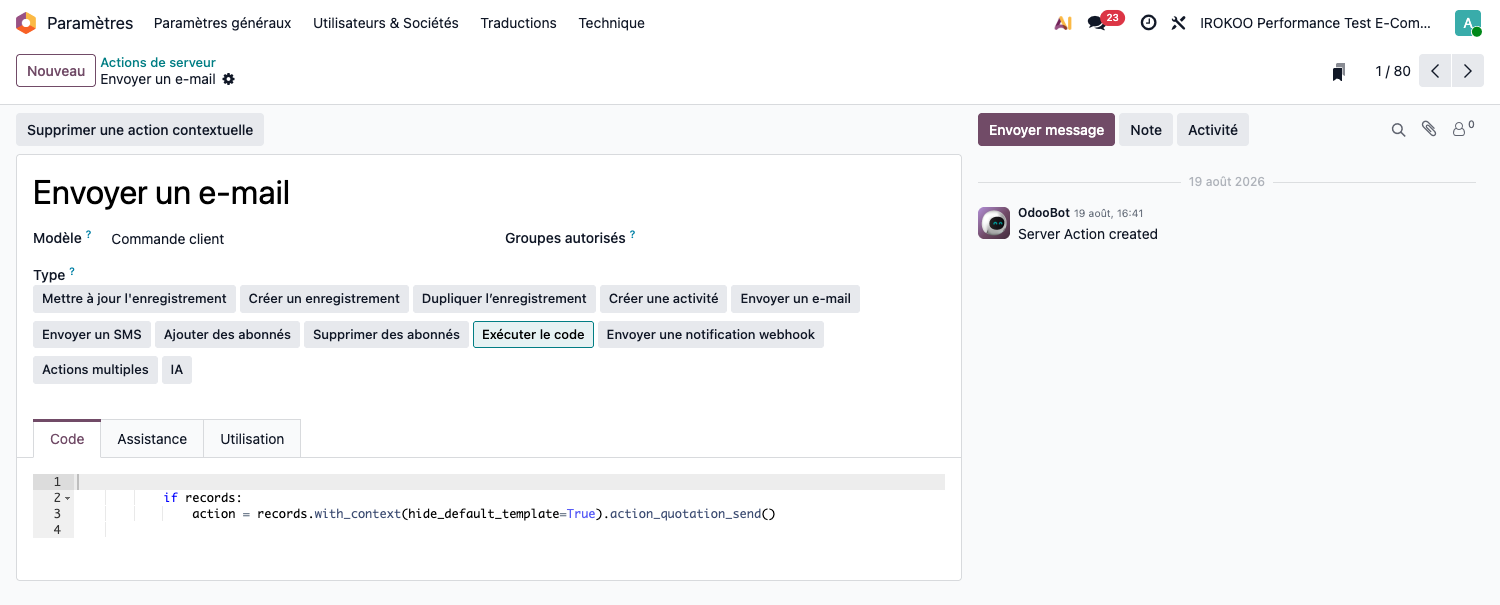This screenshot has width=1500, height=605.
Task: Open the Technique menu
Action: [612, 23]
